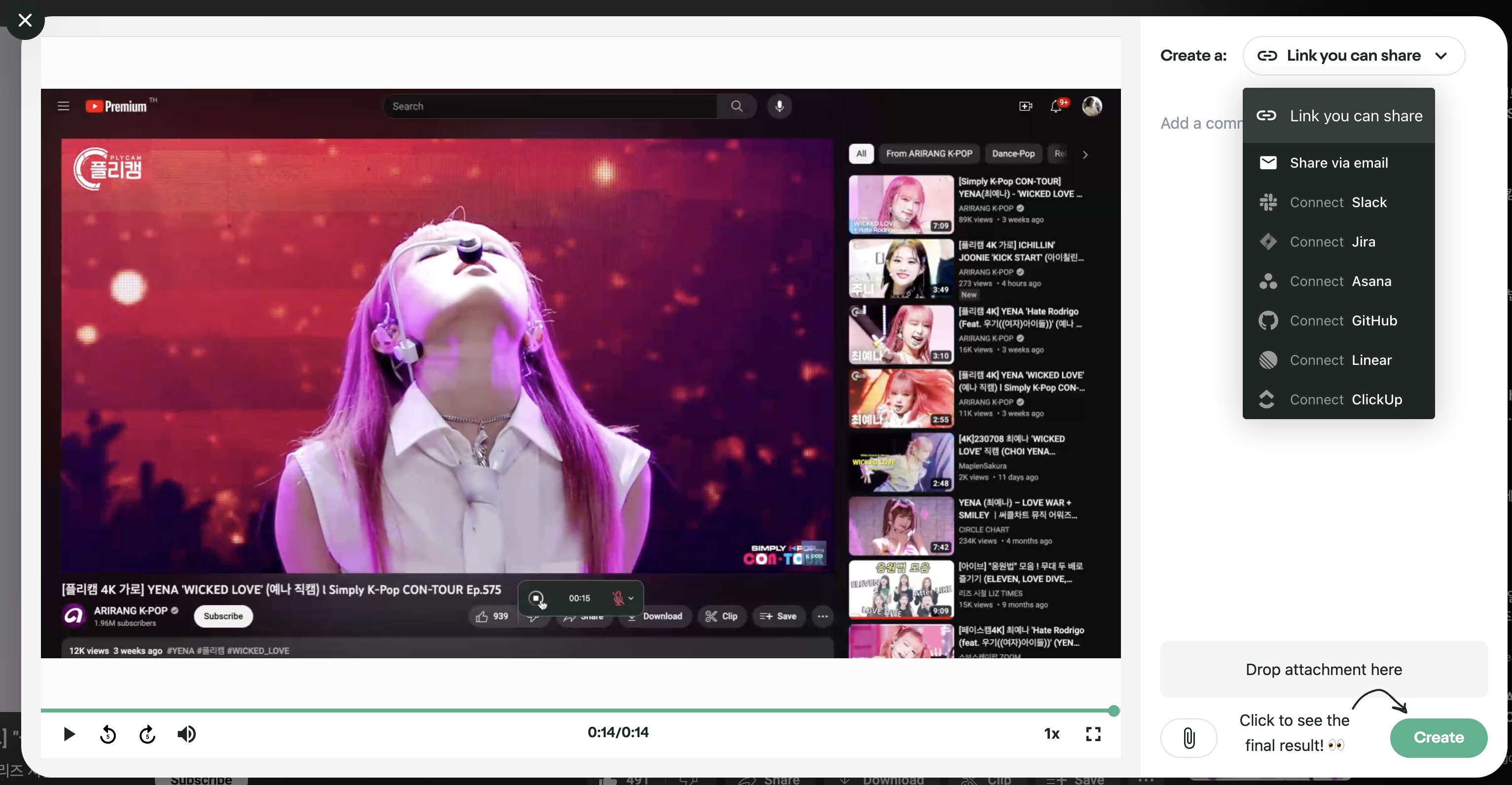Close the preview with the X
This screenshot has width=1512, height=785.
(x=25, y=21)
